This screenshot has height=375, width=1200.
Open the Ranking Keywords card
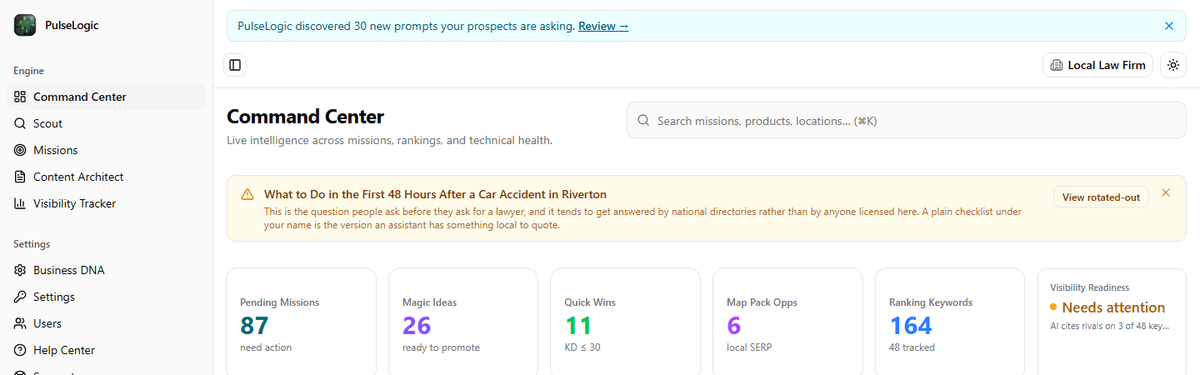click(950, 321)
